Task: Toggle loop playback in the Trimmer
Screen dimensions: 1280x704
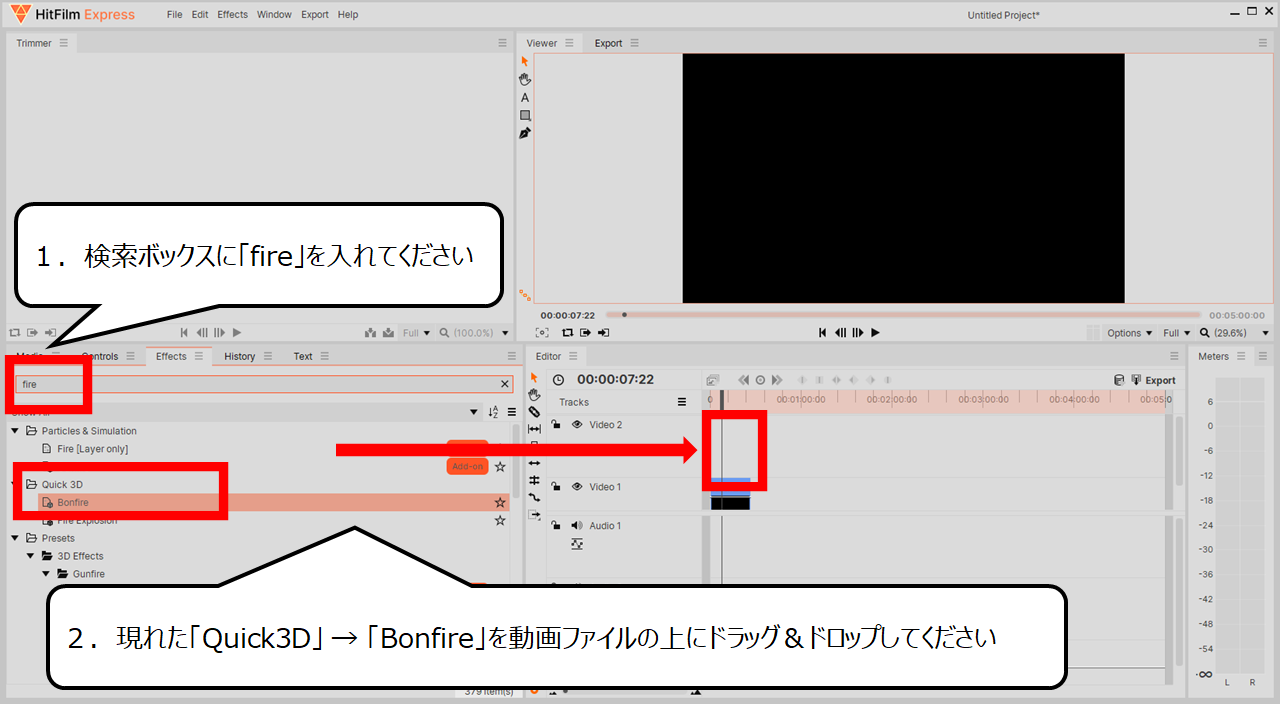Action: tap(15, 332)
